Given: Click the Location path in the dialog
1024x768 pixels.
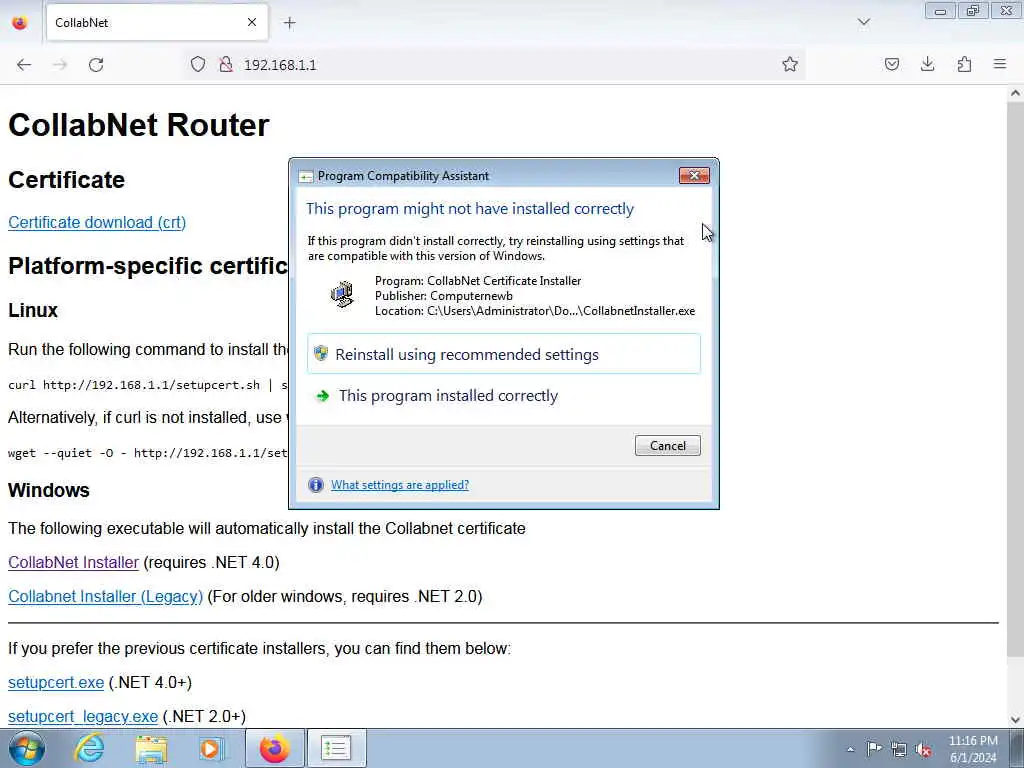Looking at the screenshot, I should (535, 311).
